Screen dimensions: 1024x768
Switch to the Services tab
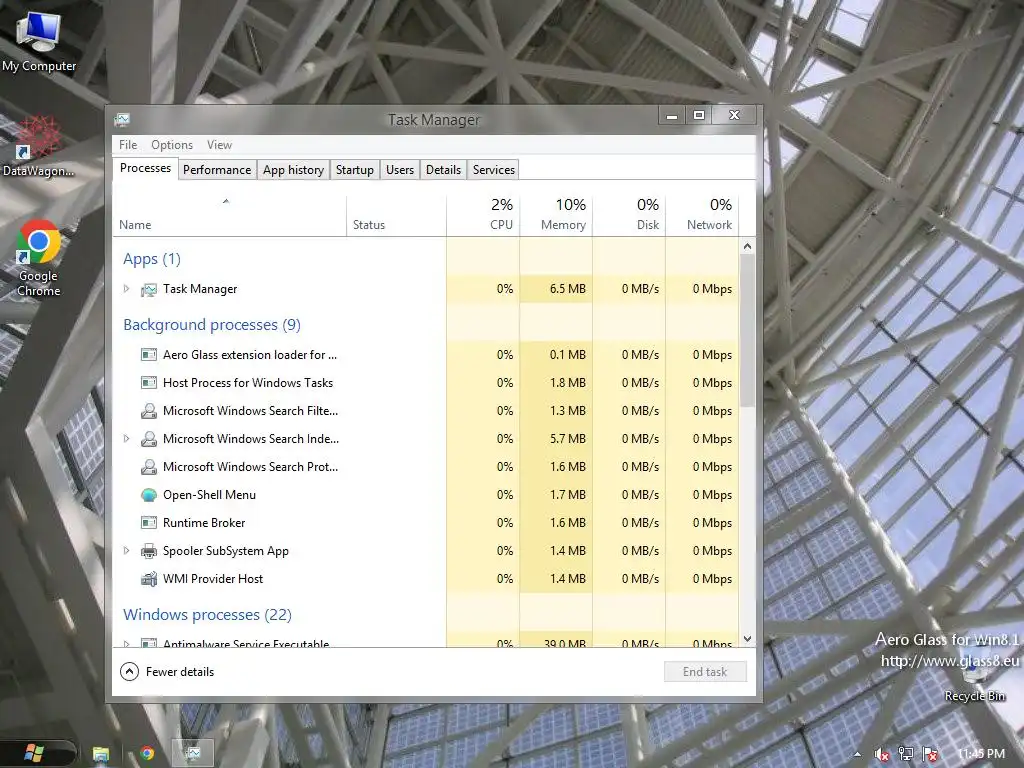[x=494, y=170]
